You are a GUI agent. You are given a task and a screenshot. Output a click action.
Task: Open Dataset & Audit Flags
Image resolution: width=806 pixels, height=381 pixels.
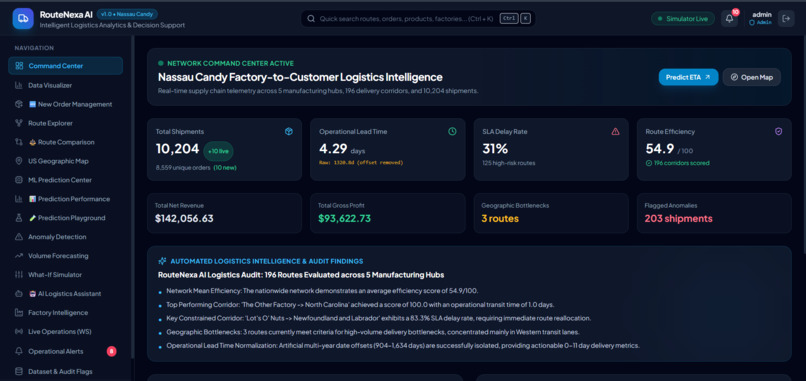pyautogui.click(x=65, y=371)
